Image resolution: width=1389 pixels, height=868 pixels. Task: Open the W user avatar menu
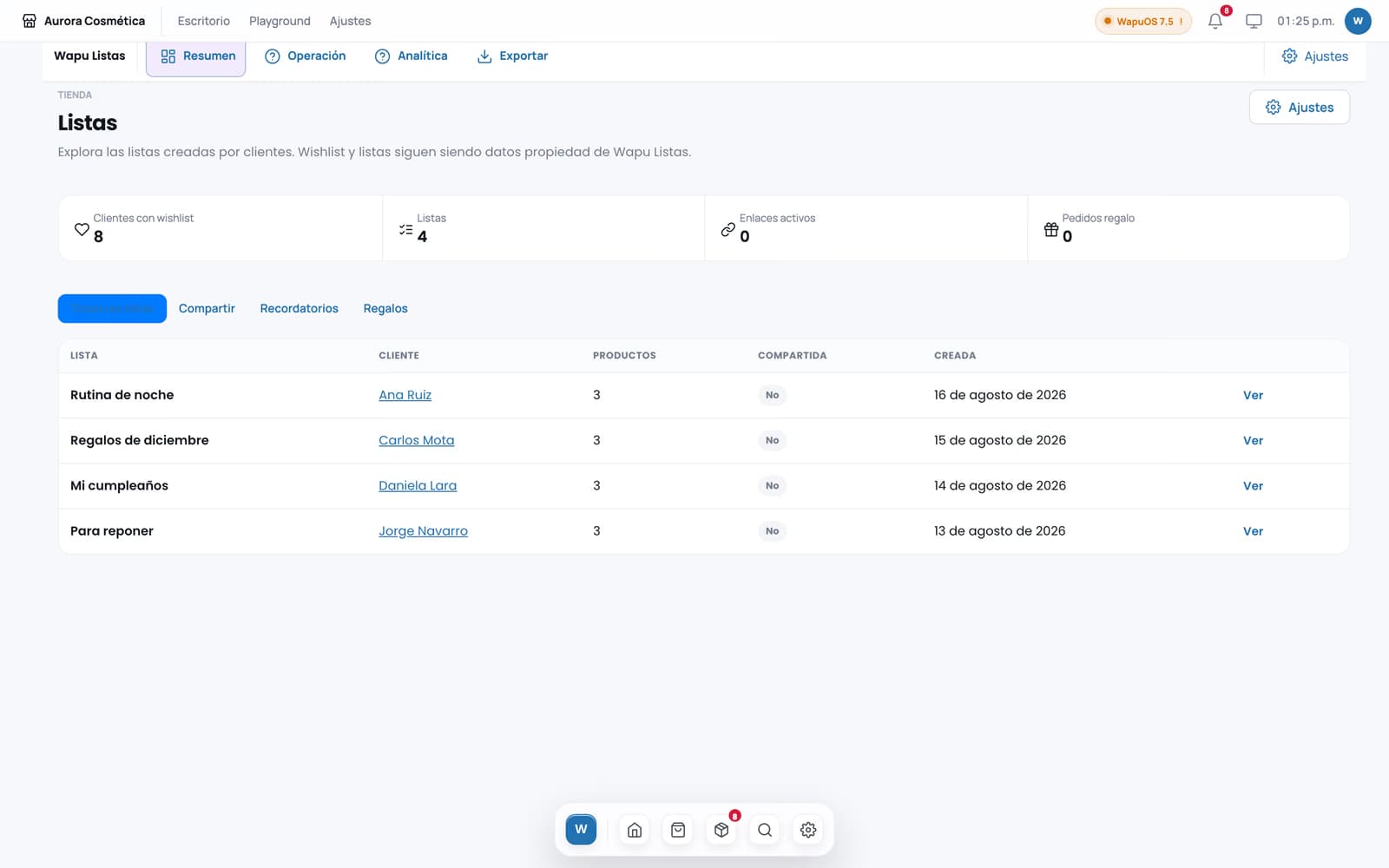pos(1358,21)
